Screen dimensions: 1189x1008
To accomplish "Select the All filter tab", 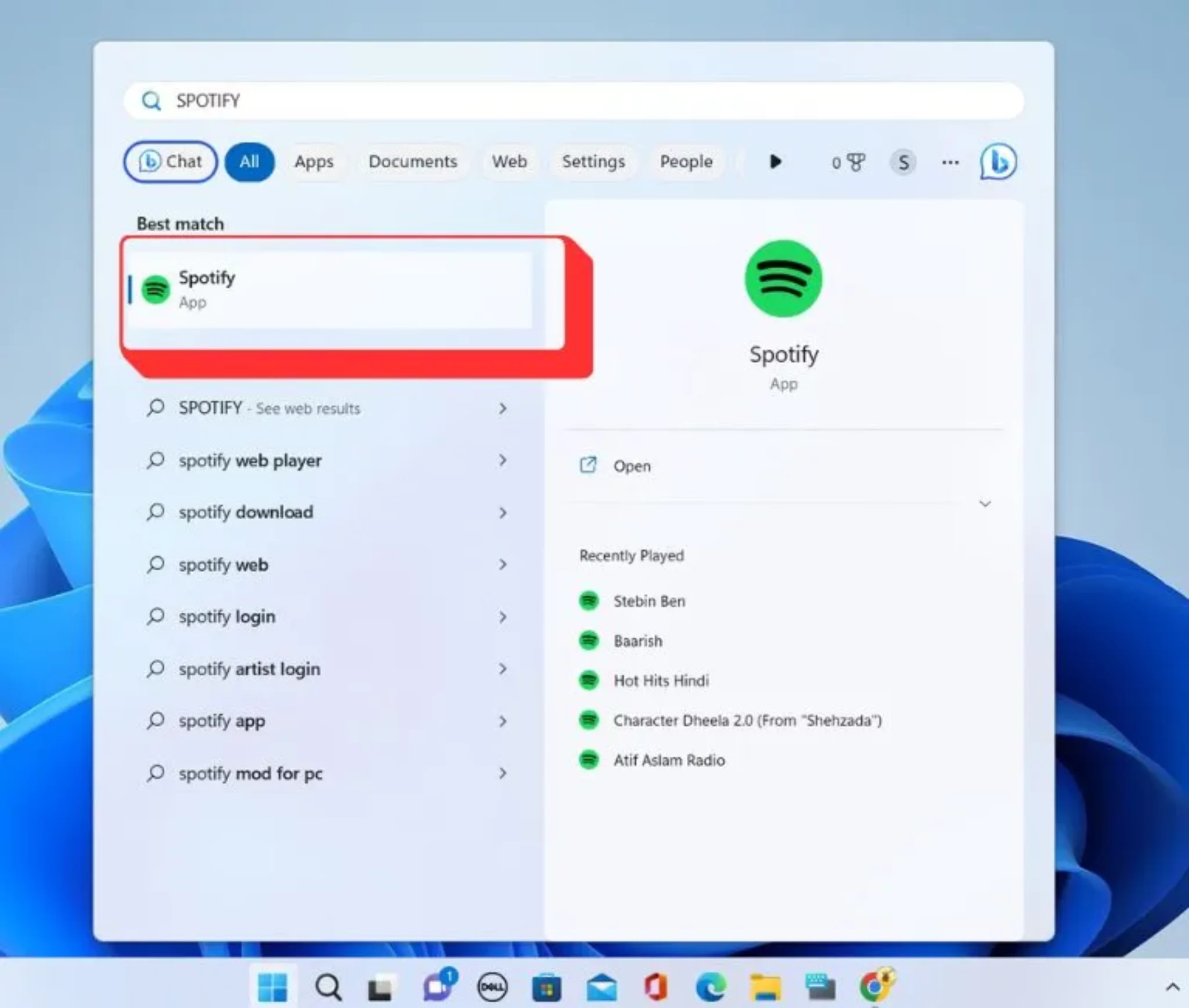I will [x=249, y=162].
